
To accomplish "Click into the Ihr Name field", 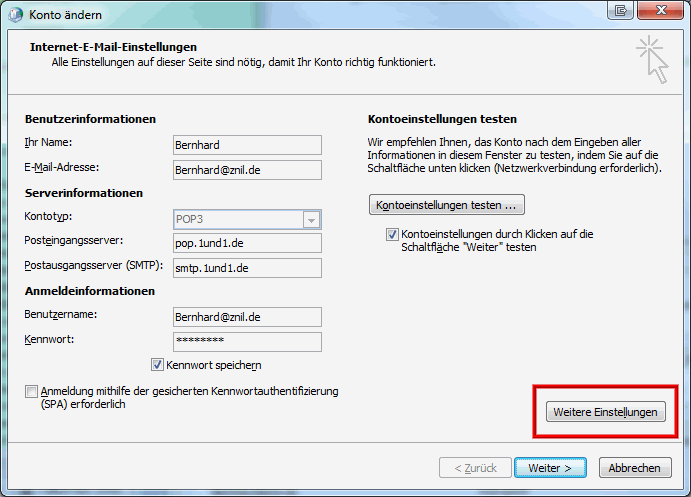I will [246, 145].
